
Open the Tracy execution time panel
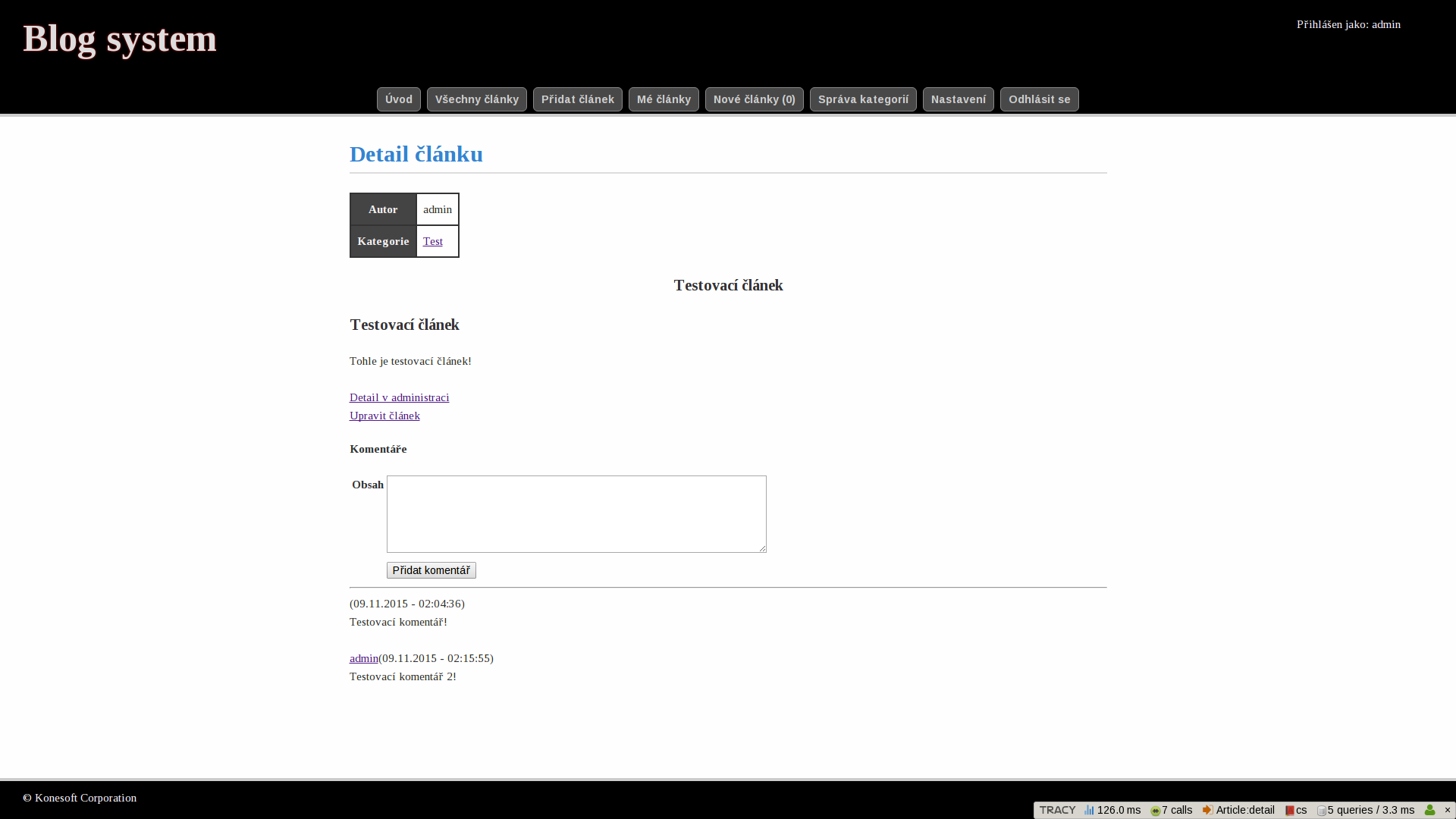[x=1112, y=810]
